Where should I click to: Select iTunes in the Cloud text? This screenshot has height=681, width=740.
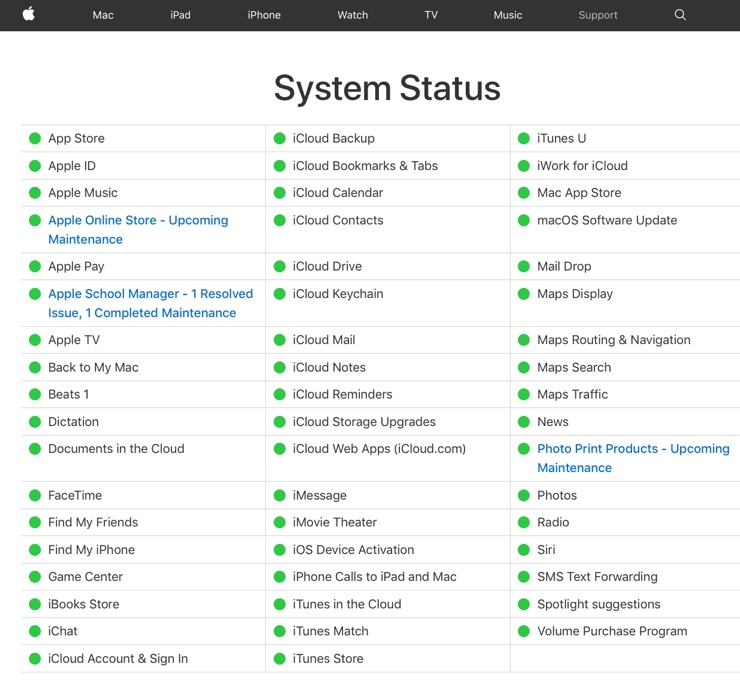click(347, 604)
